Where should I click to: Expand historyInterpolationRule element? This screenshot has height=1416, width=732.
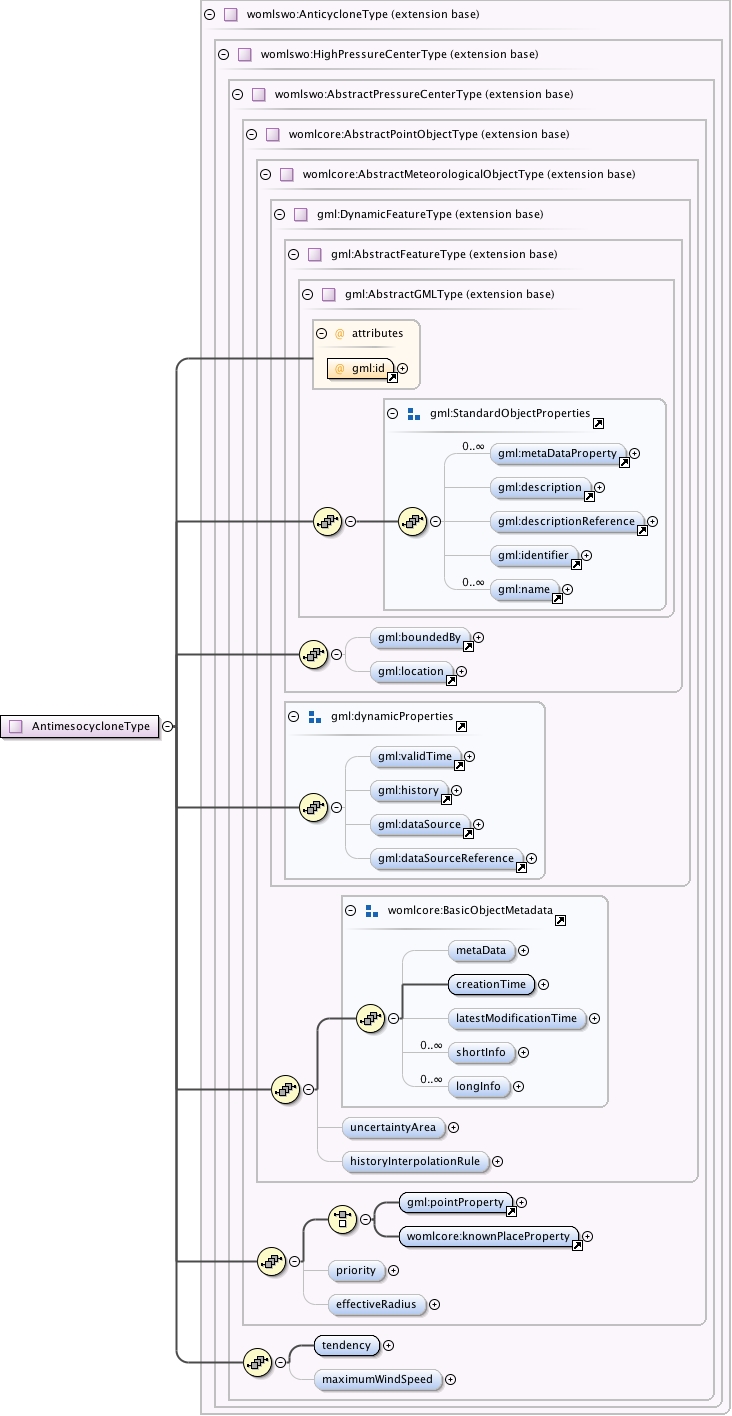coord(498,1161)
